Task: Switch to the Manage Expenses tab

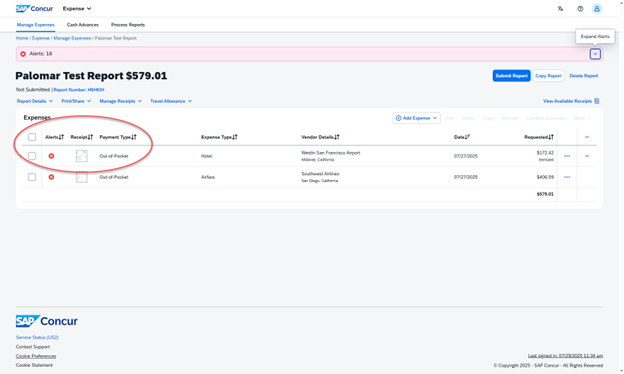Action: 35,25
